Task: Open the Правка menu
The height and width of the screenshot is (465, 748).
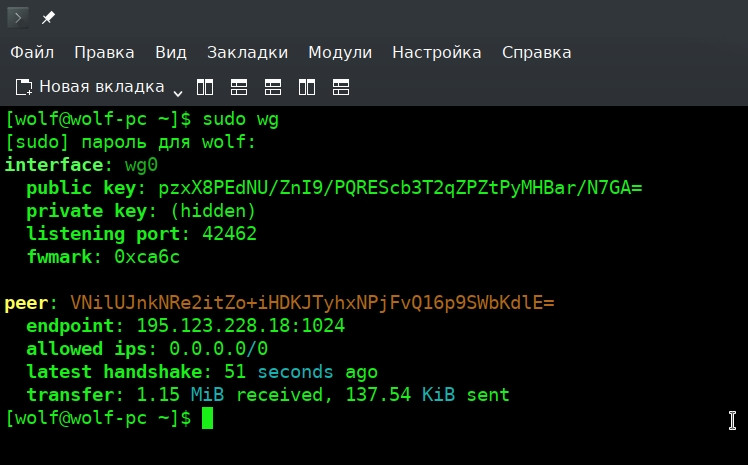Action: point(104,52)
